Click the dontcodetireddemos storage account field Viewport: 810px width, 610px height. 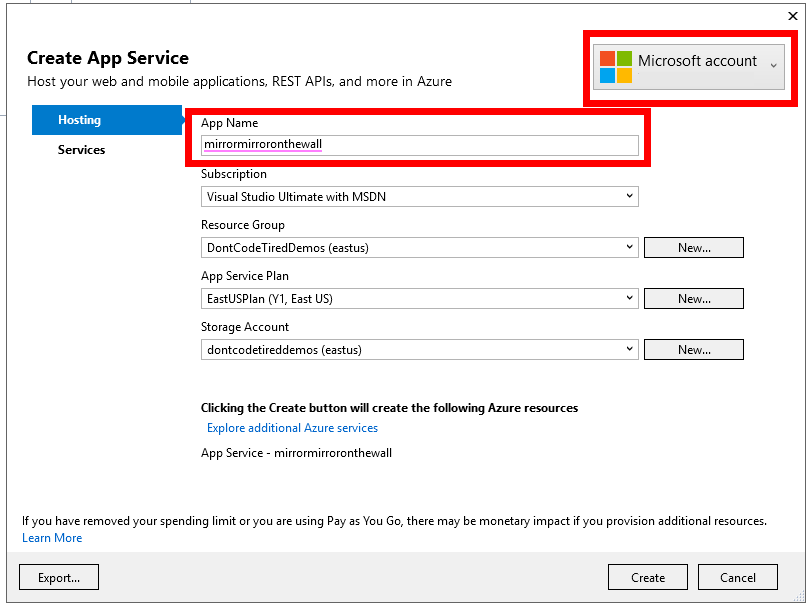(x=400, y=349)
